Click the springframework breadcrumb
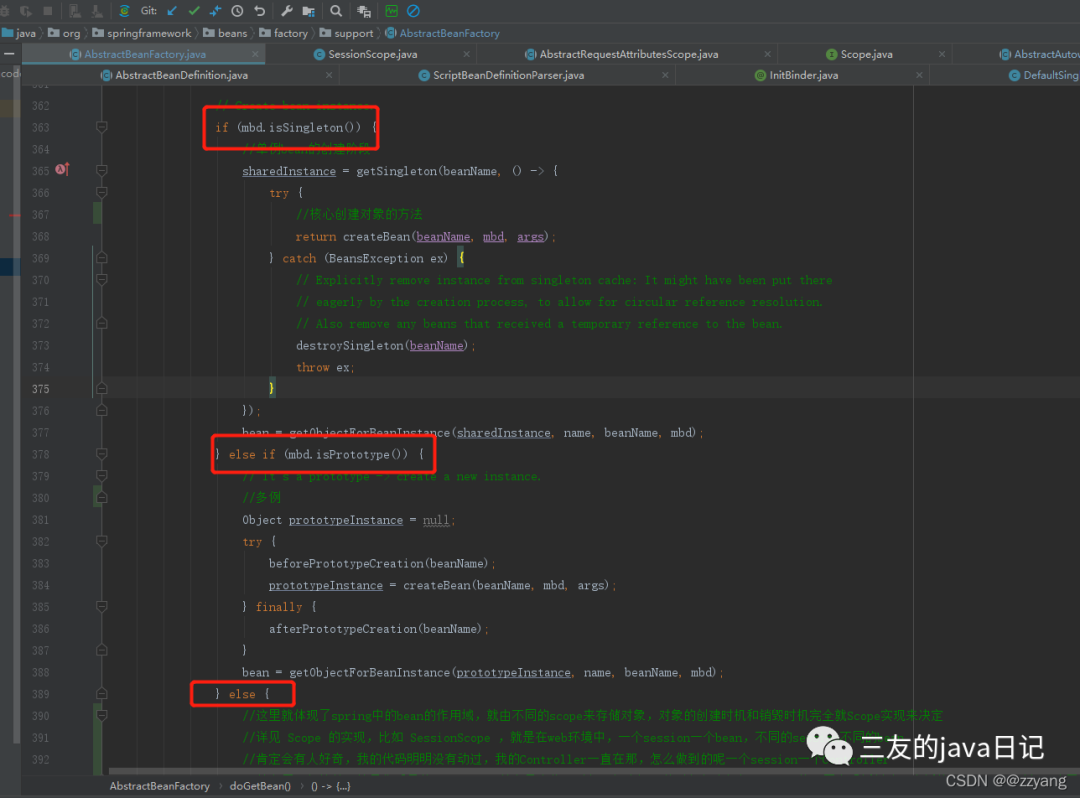Viewport: 1080px width, 798px height. click(x=142, y=33)
